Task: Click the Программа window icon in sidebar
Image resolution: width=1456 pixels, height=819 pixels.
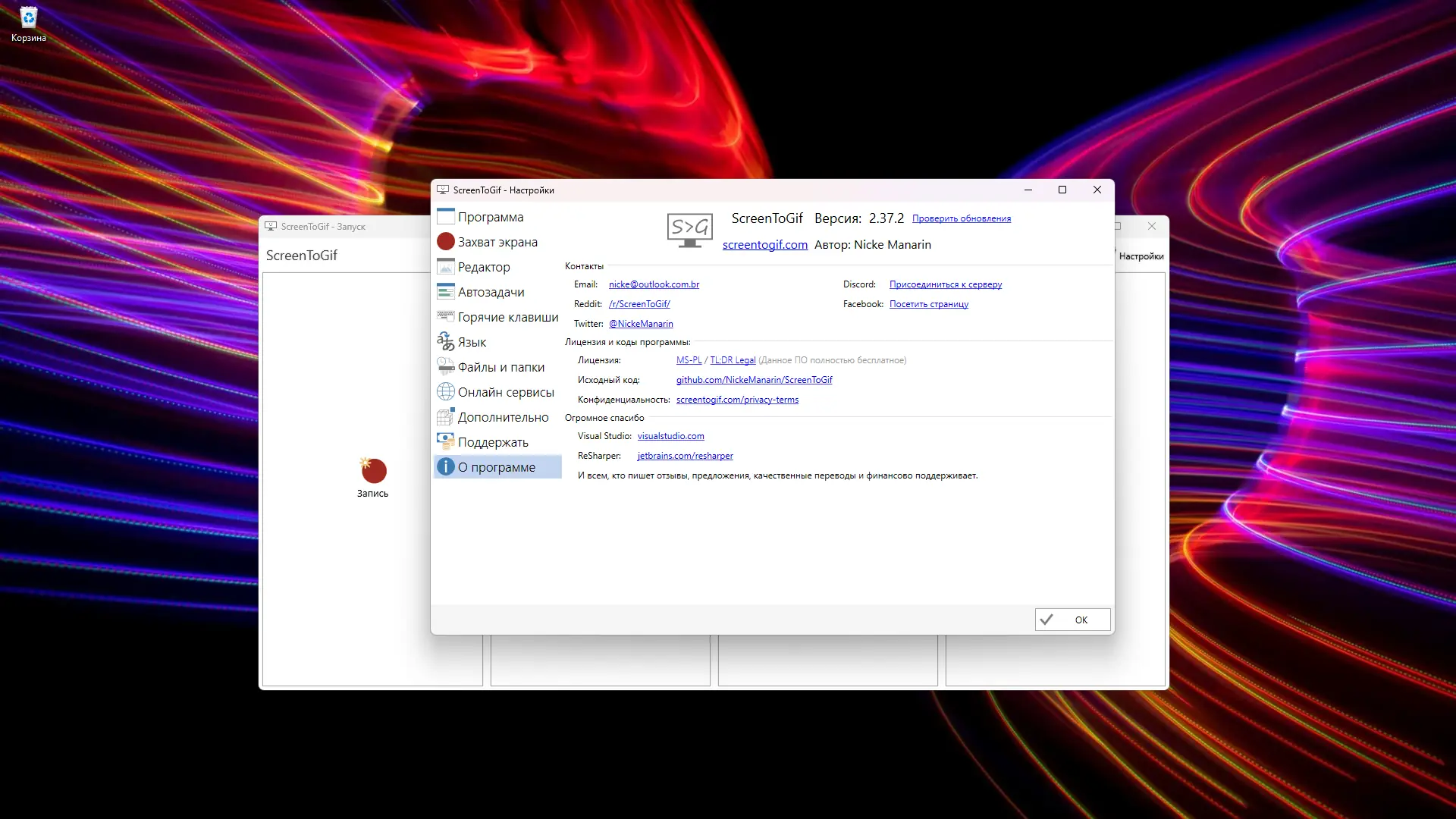Action: [x=446, y=217]
